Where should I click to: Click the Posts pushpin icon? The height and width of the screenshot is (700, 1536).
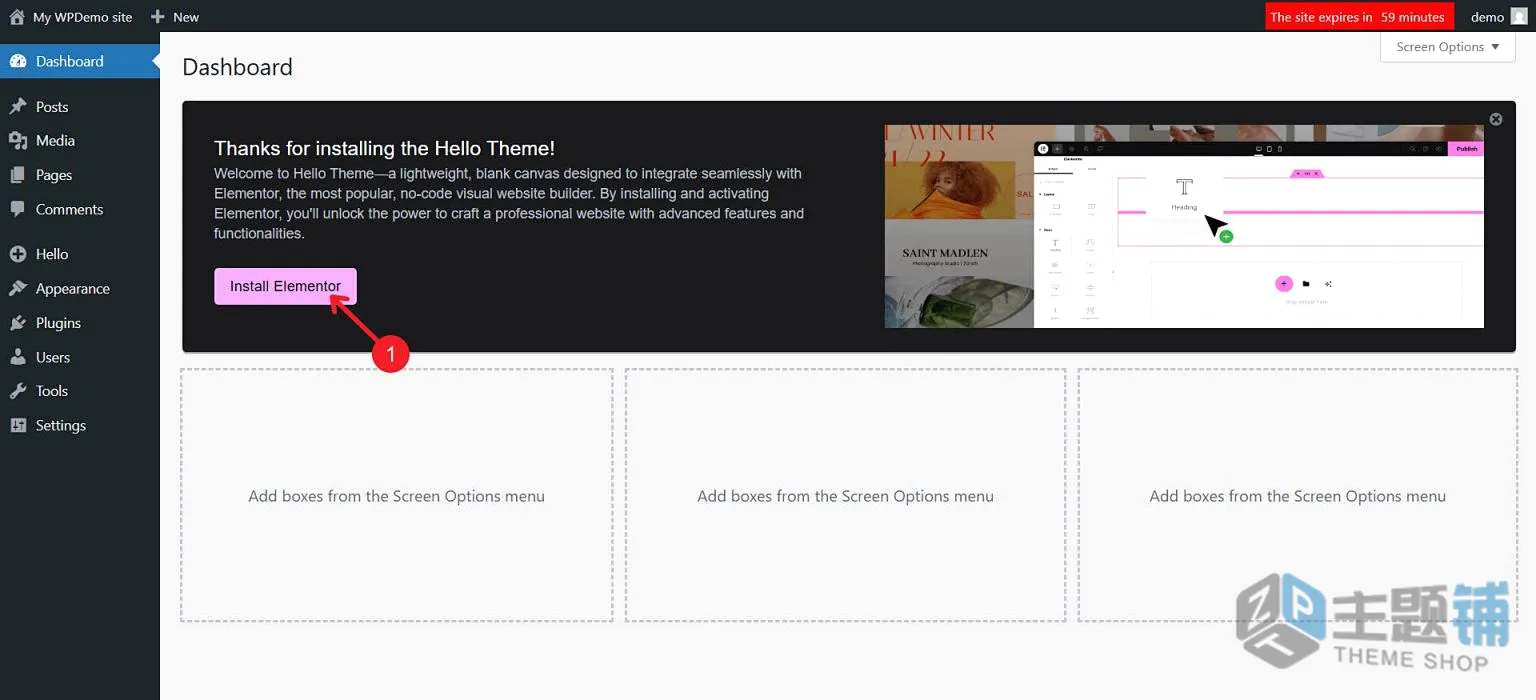[18, 107]
